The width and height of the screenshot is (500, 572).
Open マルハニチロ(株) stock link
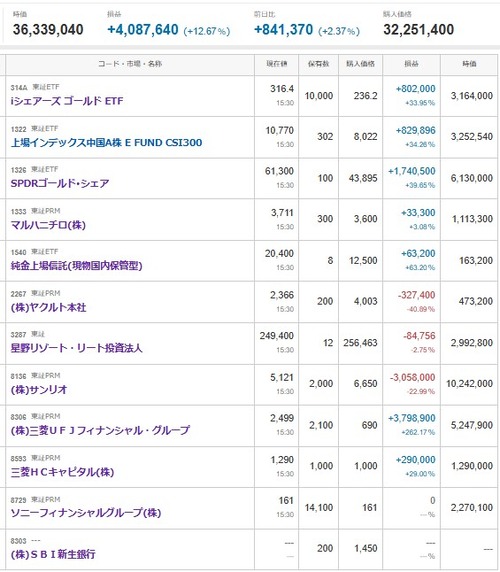point(48,225)
